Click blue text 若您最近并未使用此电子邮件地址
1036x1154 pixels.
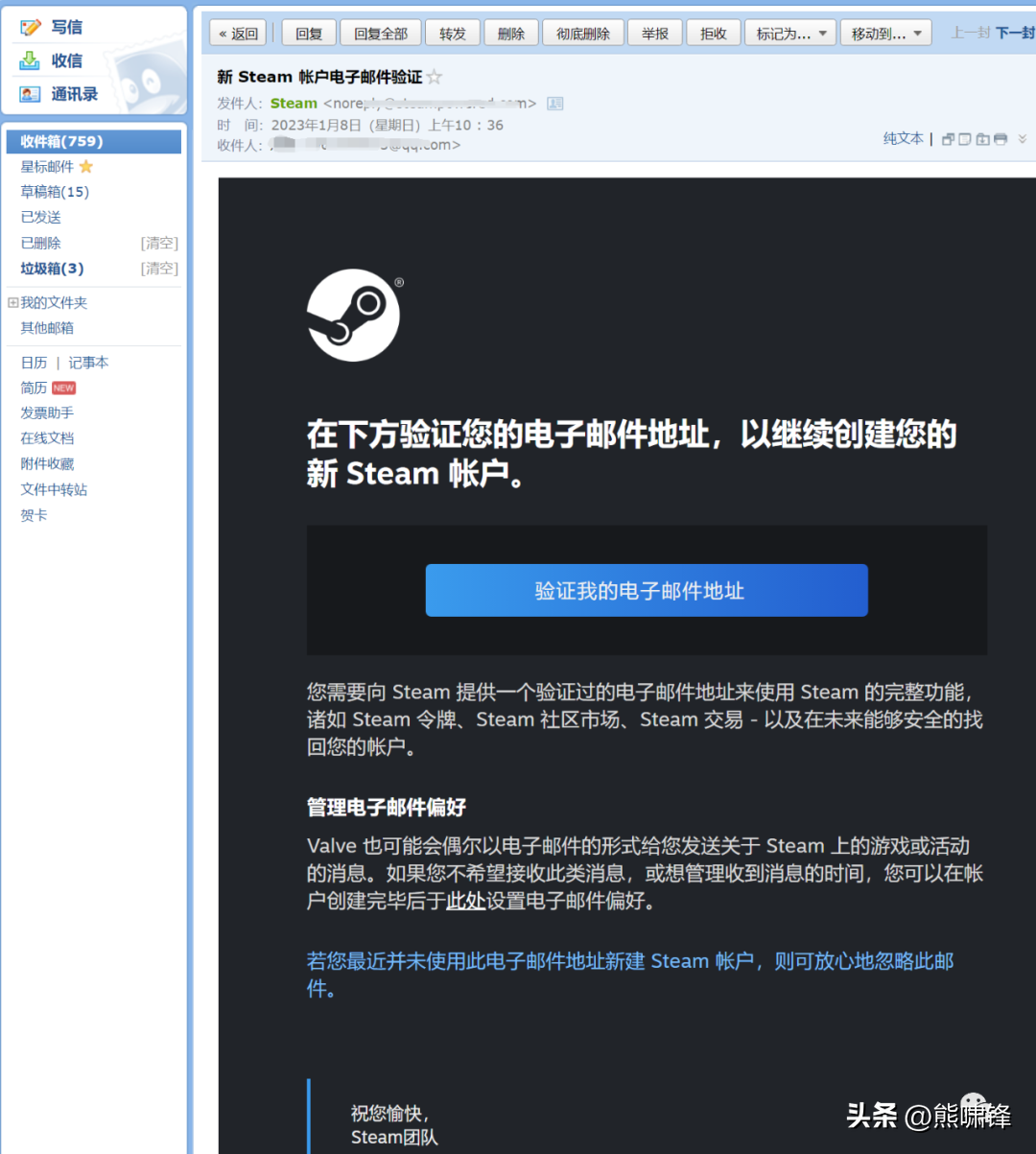(x=629, y=975)
